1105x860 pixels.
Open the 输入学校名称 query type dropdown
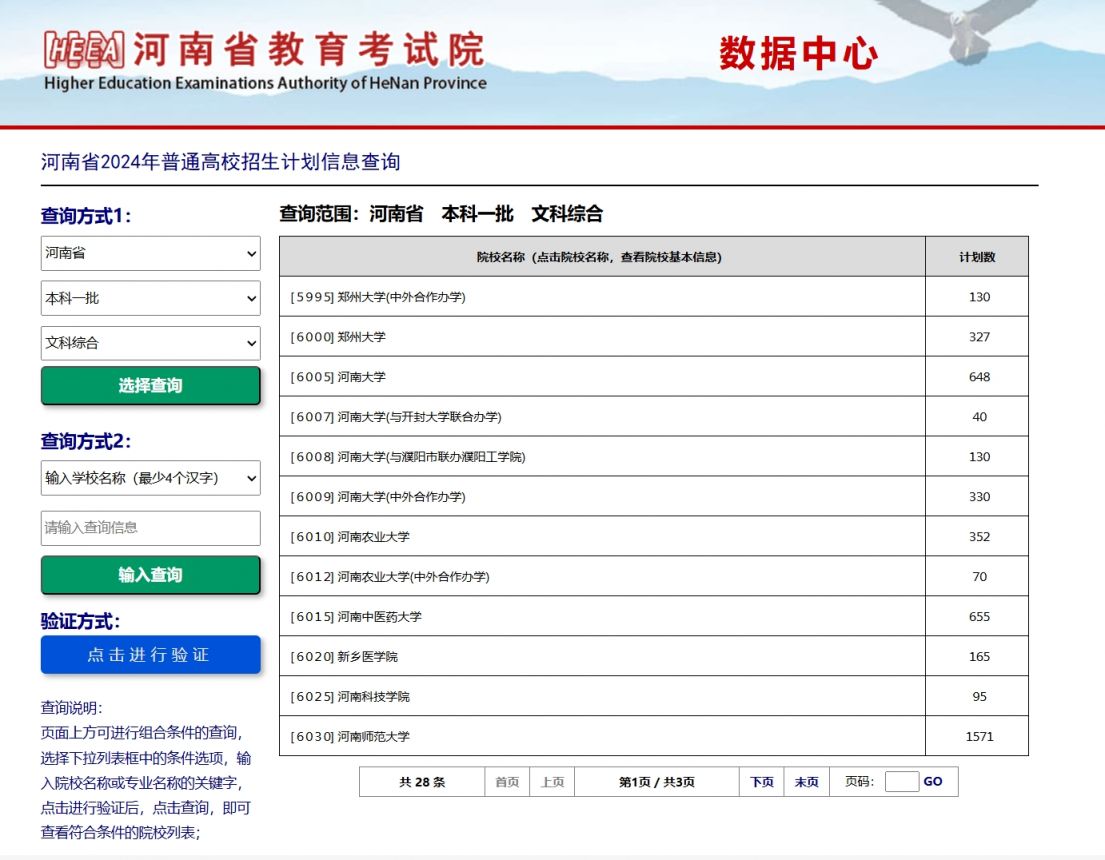coord(151,478)
